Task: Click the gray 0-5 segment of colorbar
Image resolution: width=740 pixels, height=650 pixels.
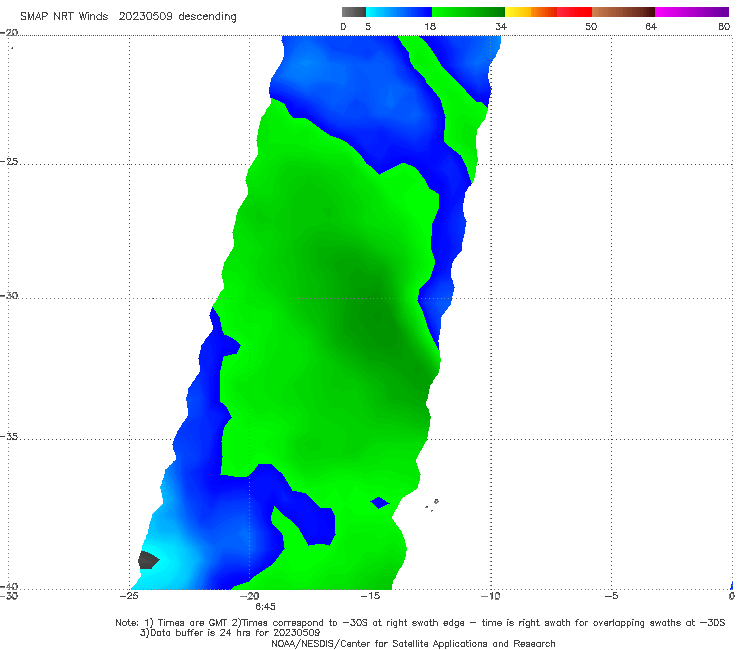Action: pos(354,12)
